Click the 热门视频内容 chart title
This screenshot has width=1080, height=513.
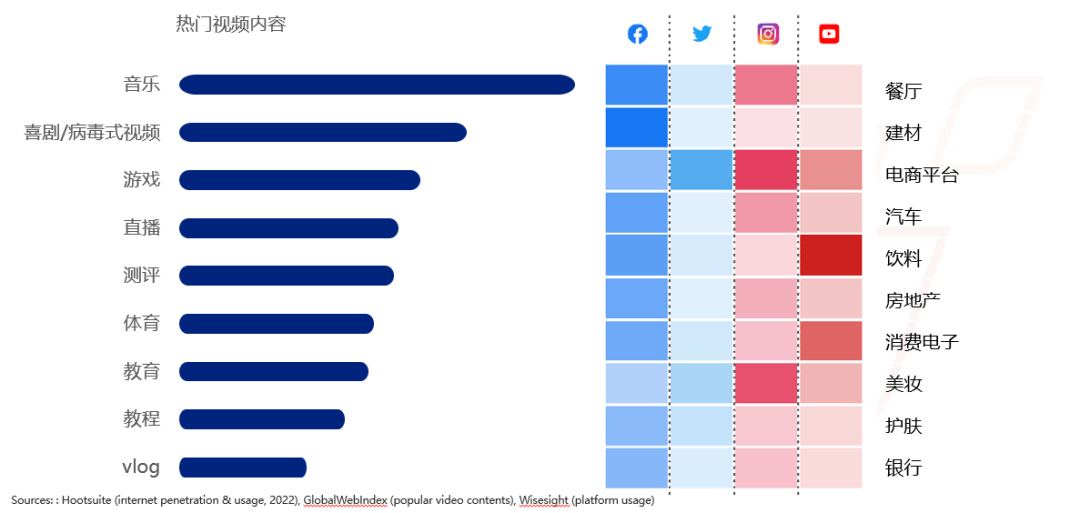[x=231, y=24]
